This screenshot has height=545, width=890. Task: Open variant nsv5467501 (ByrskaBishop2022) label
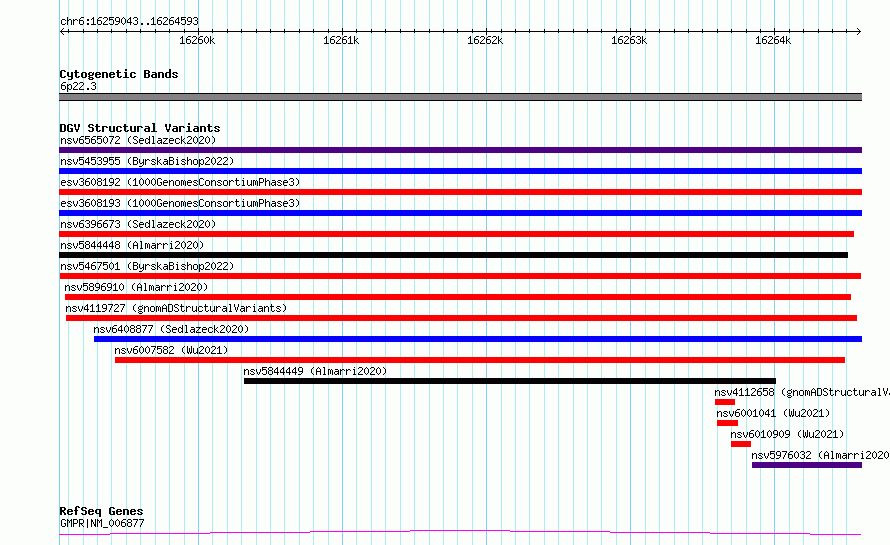[x=147, y=266]
